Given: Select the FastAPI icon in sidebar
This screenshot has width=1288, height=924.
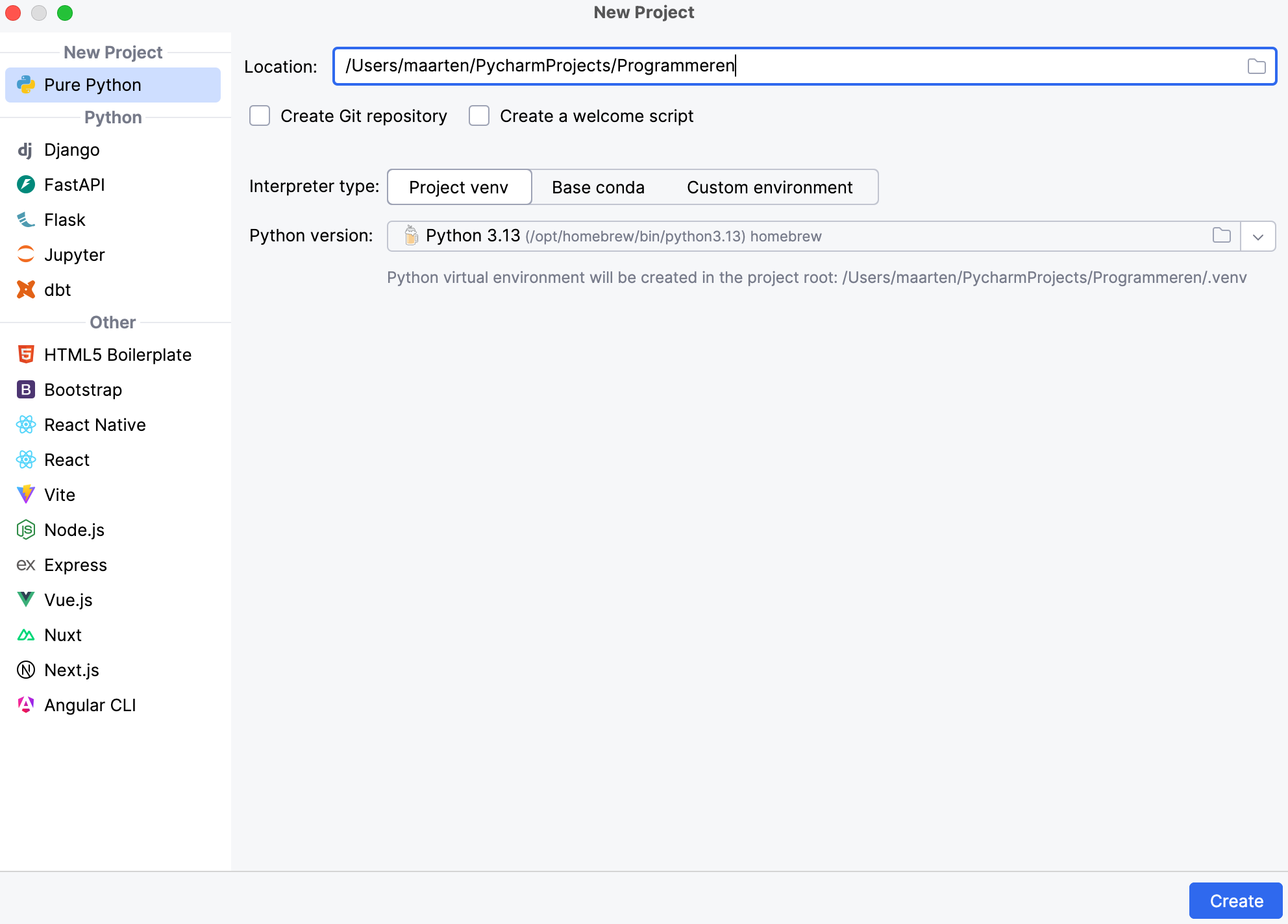Looking at the screenshot, I should point(25,185).
